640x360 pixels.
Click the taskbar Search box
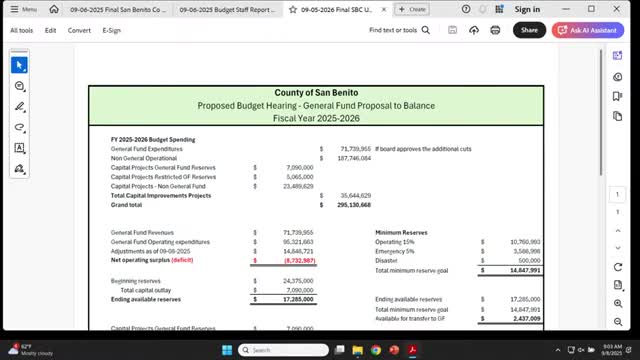tap(283, 350)
